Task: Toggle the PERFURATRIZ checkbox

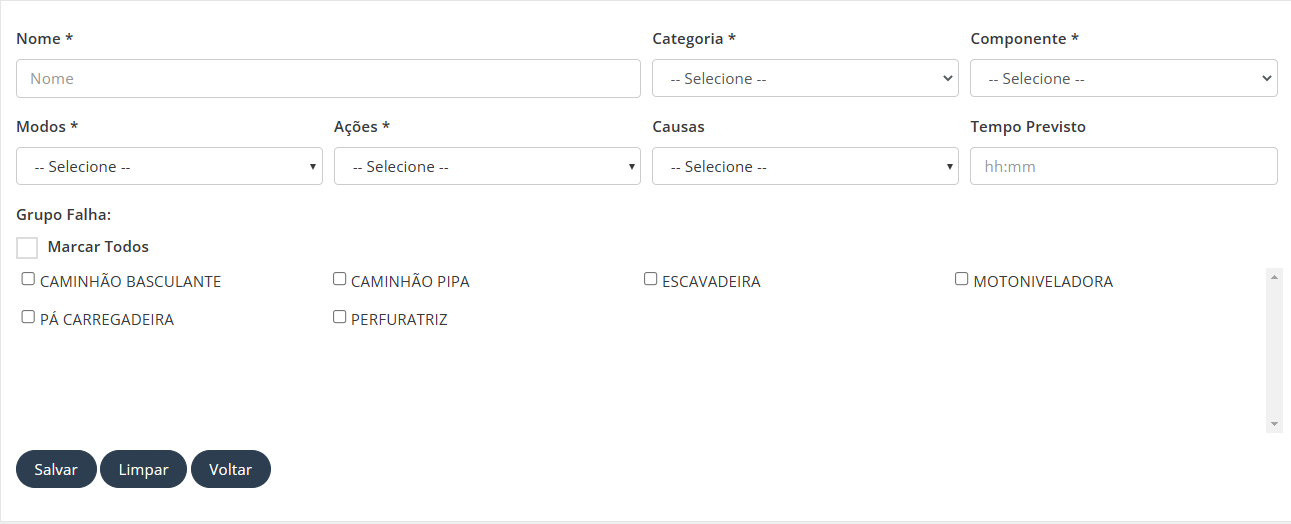Action: point(339,317)
